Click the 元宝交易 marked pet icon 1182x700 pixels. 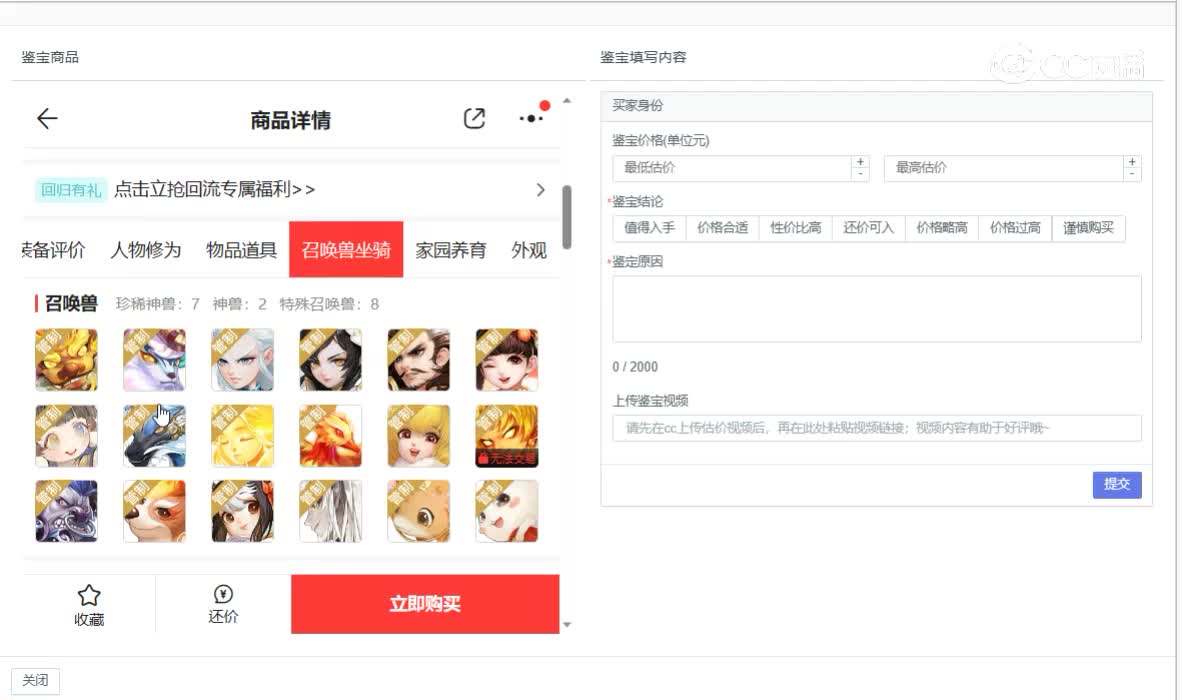(507, 435)
